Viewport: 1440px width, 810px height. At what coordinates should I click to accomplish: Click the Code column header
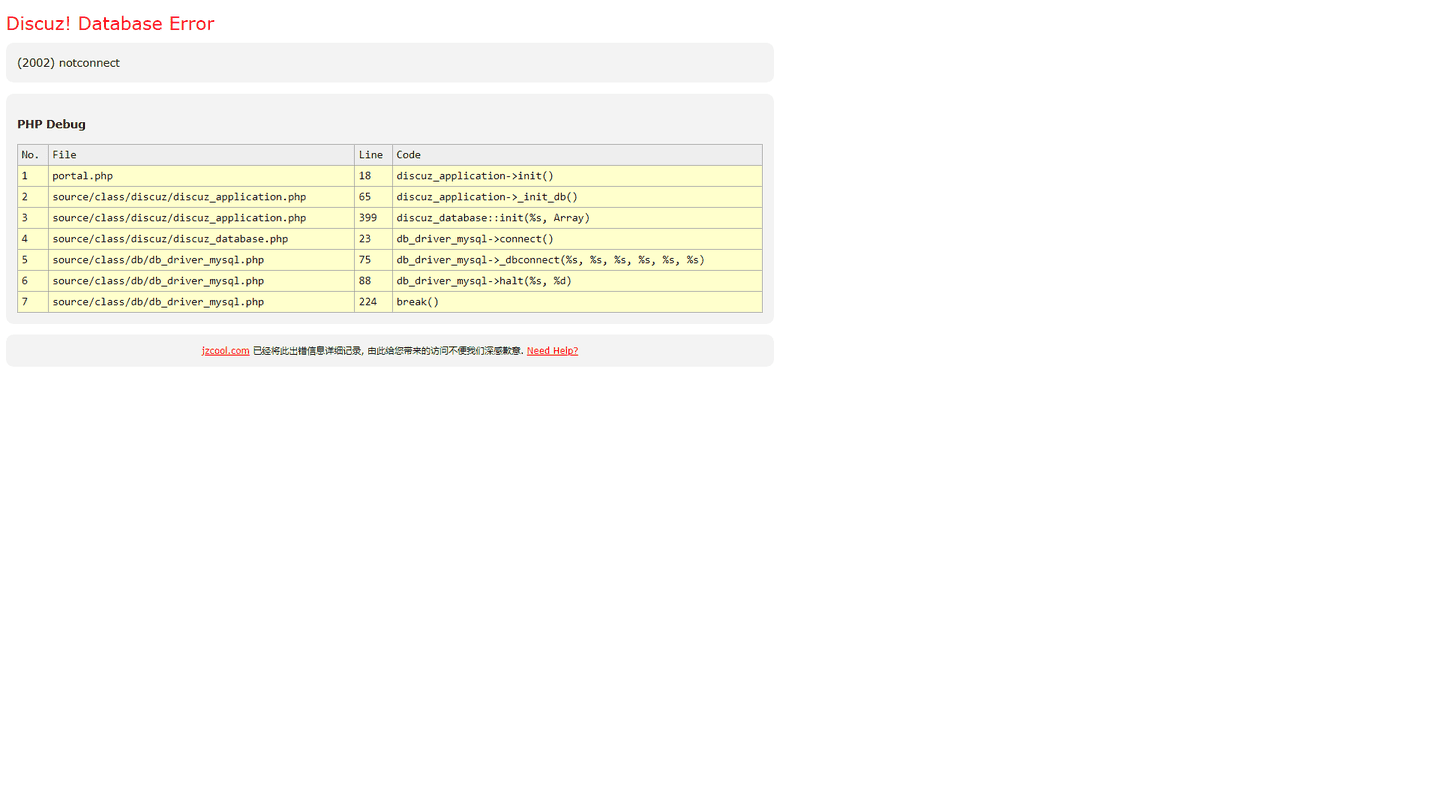[577, 155]
